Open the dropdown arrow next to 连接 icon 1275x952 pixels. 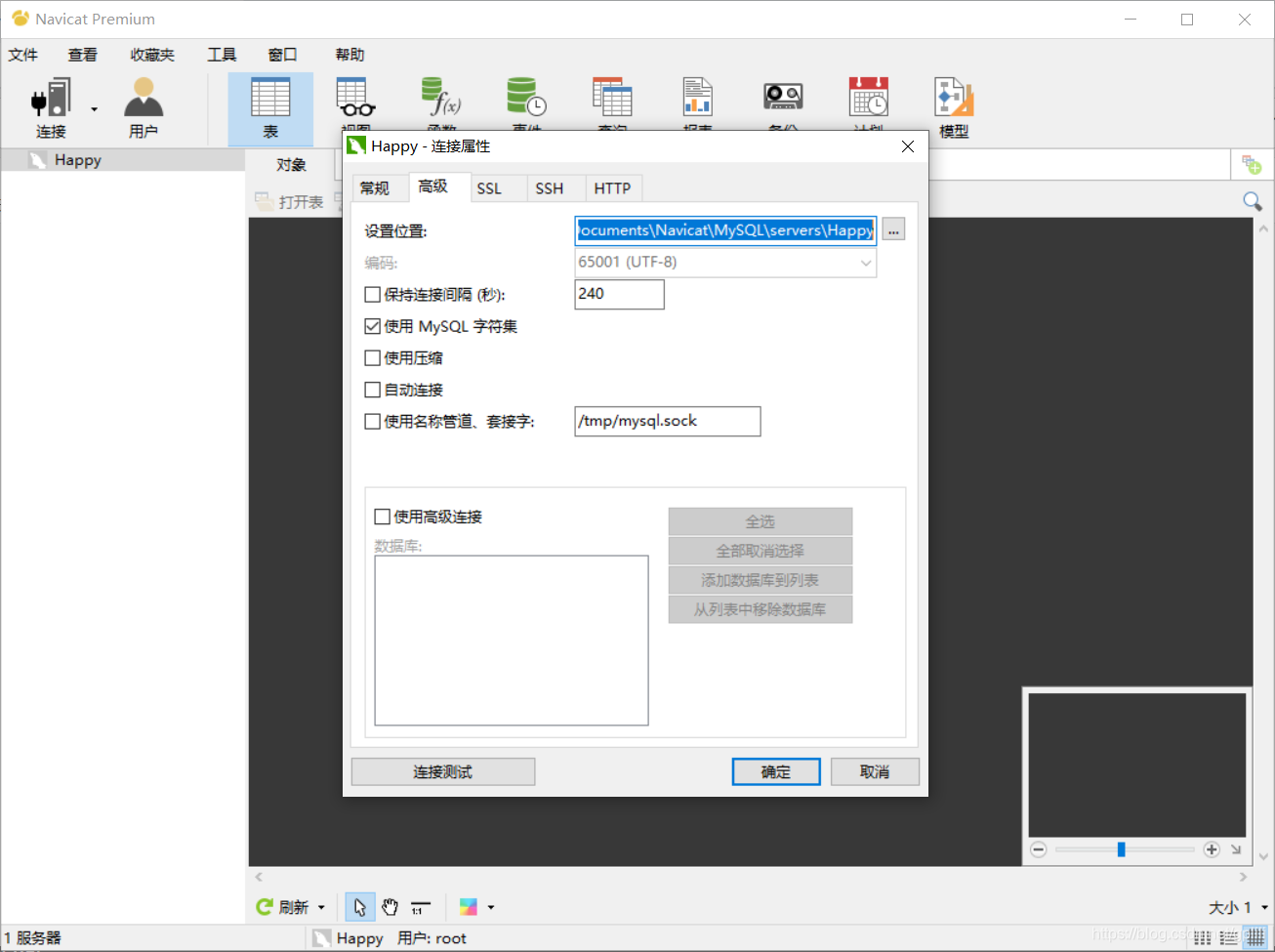tap(95, 109)
